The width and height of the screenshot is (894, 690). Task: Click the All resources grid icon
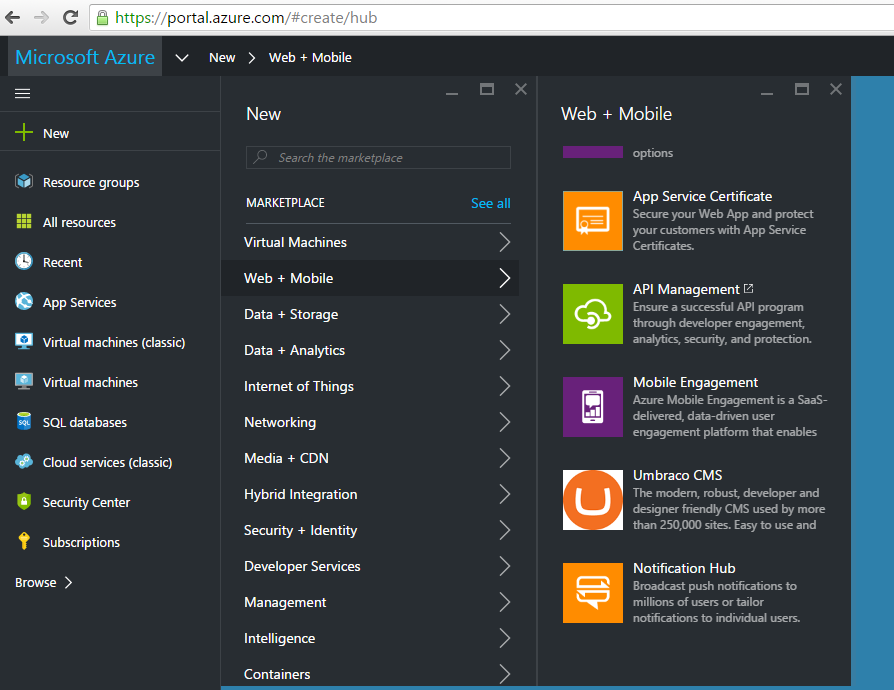24,221
